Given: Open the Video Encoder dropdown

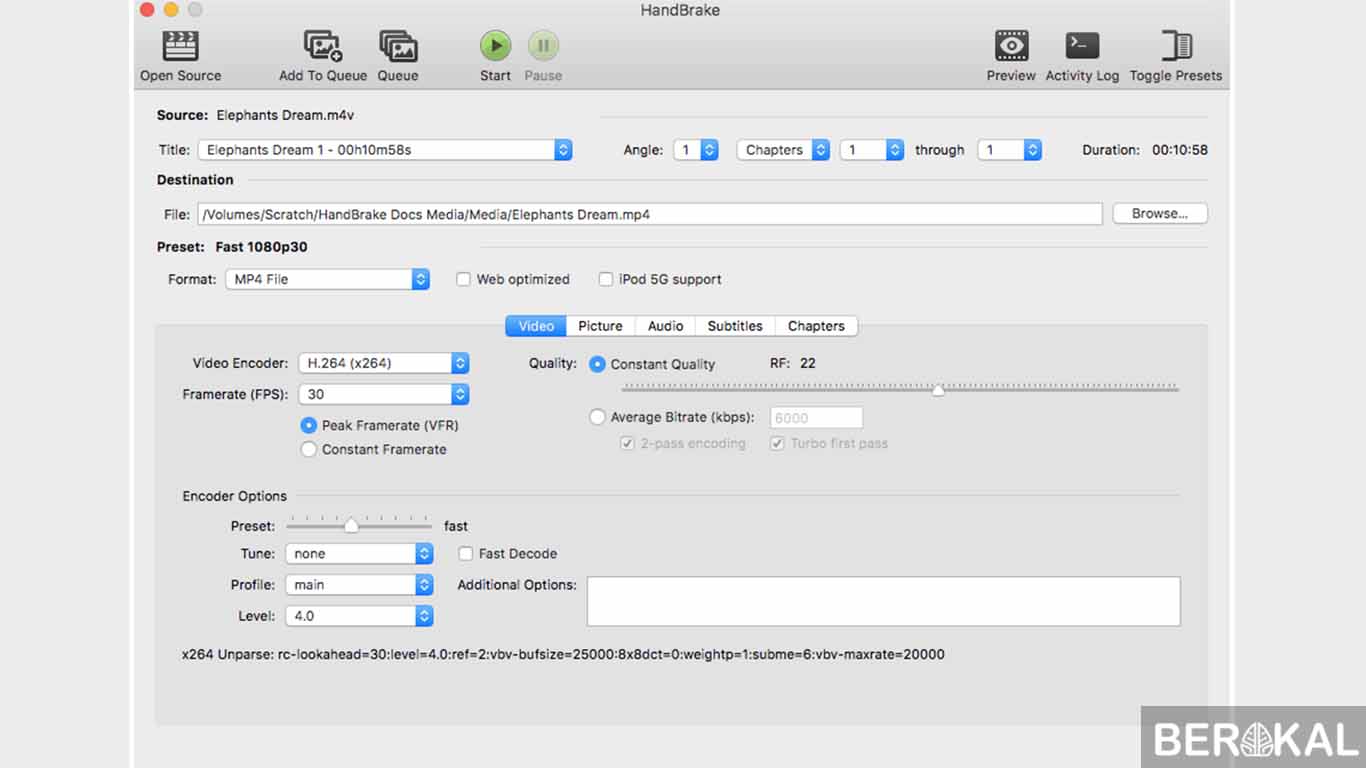Looking at the screenshot, I should (x=383, y=363).
